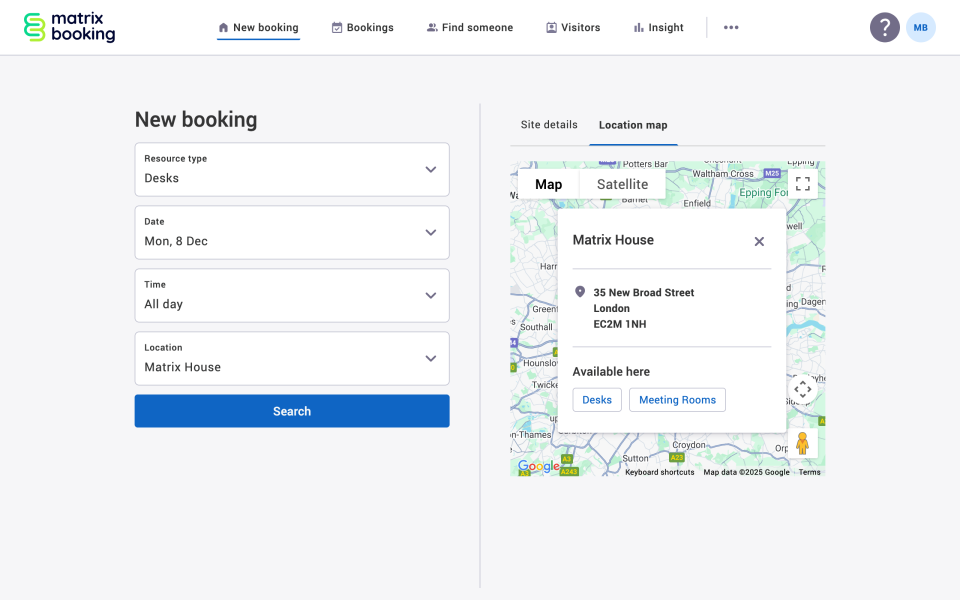The image size is (960, 600).
Task: Enable map fullscreen mode
Action: pyautogui.click(x=803, y=184)
